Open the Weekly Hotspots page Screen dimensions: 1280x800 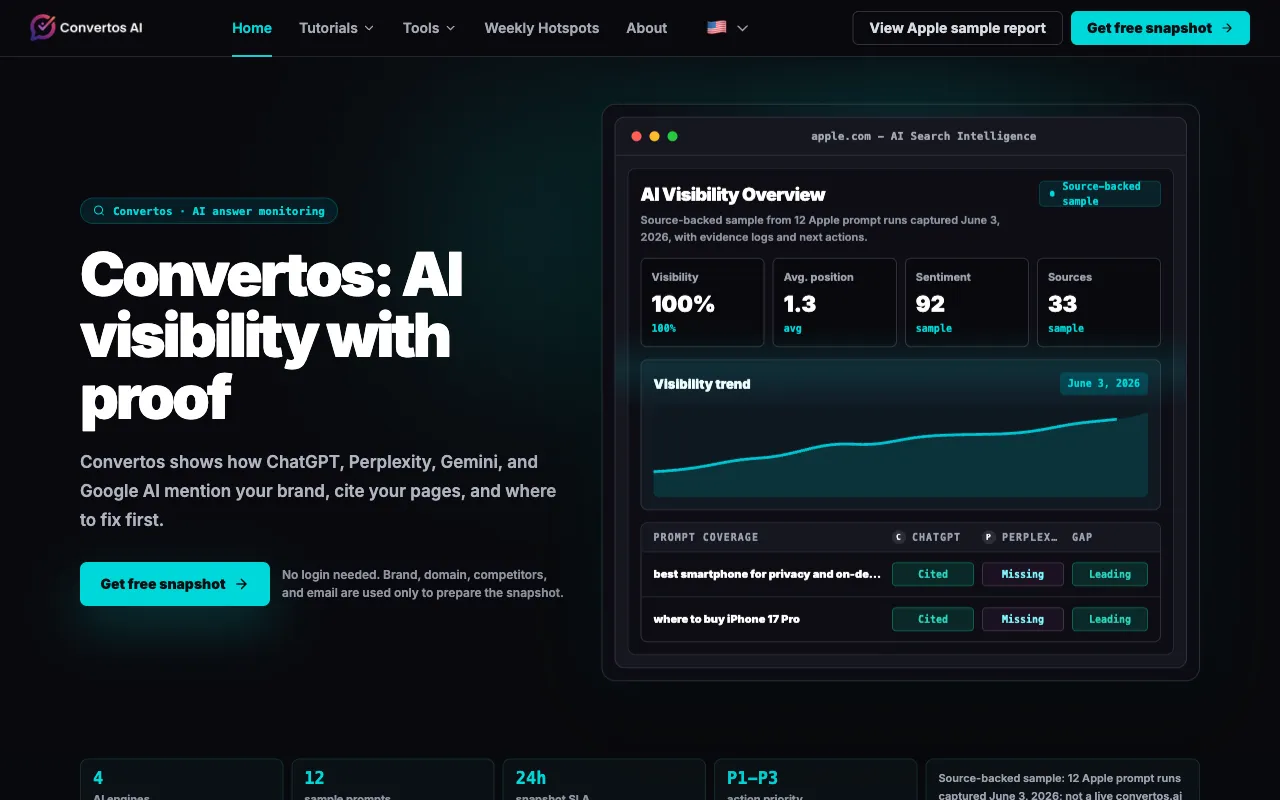point(542,28)
